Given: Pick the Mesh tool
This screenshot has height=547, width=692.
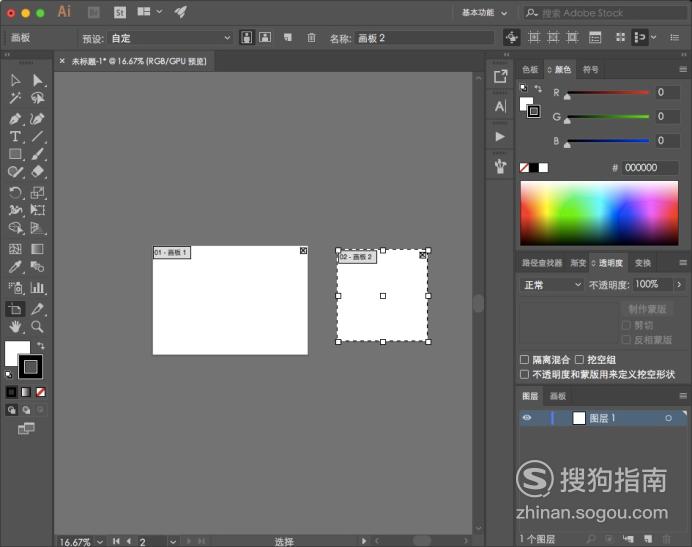Looking at the screenshot, I should coord(15,249).
